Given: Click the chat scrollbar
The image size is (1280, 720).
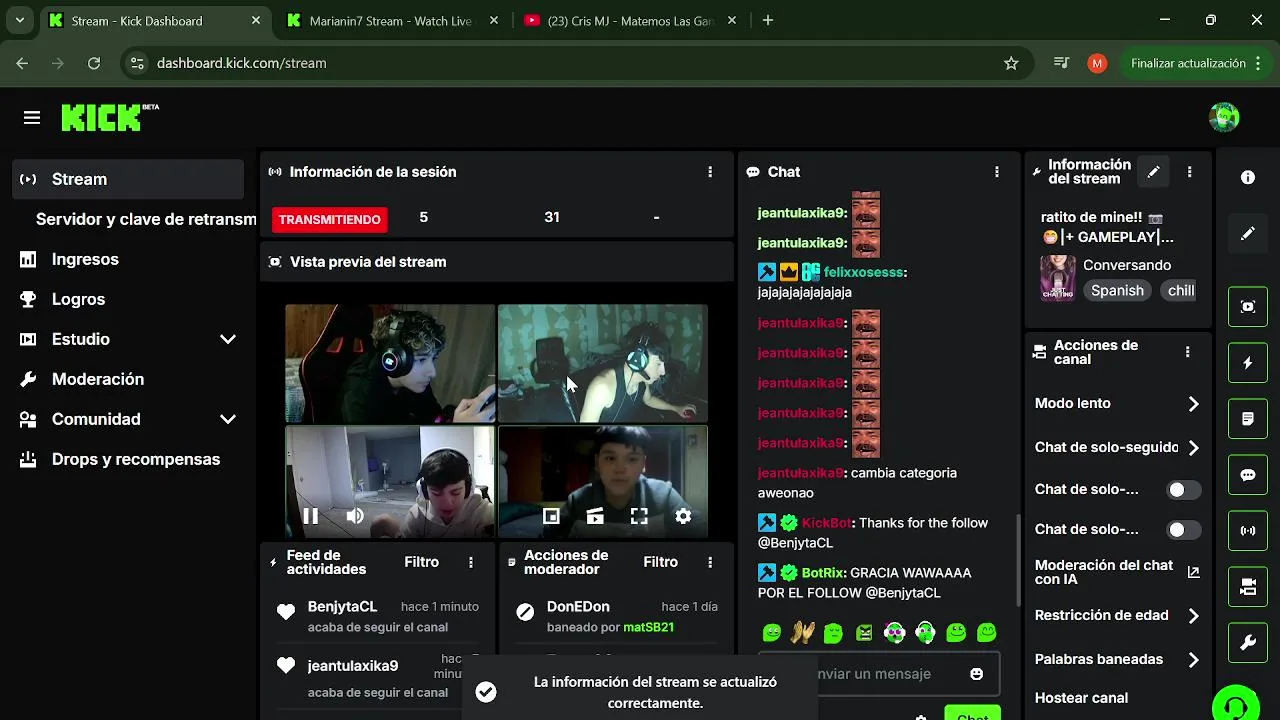Looking at the screenshot, I should [x=1018, y=560].
